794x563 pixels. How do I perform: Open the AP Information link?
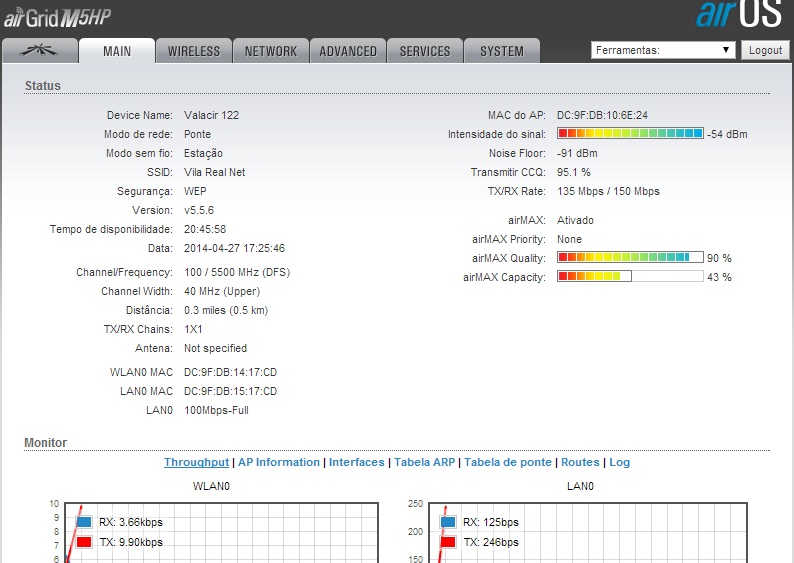point(279,462)
